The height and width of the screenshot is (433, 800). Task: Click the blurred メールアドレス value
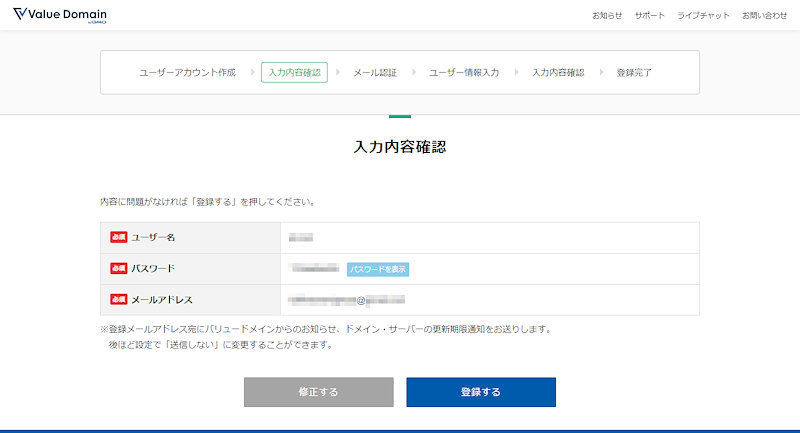tap(345, 300)
